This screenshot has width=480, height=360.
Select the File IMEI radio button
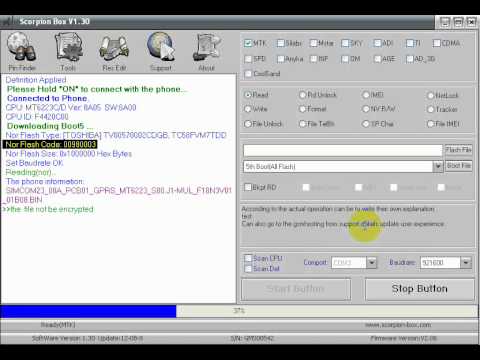tap(431, 124)
